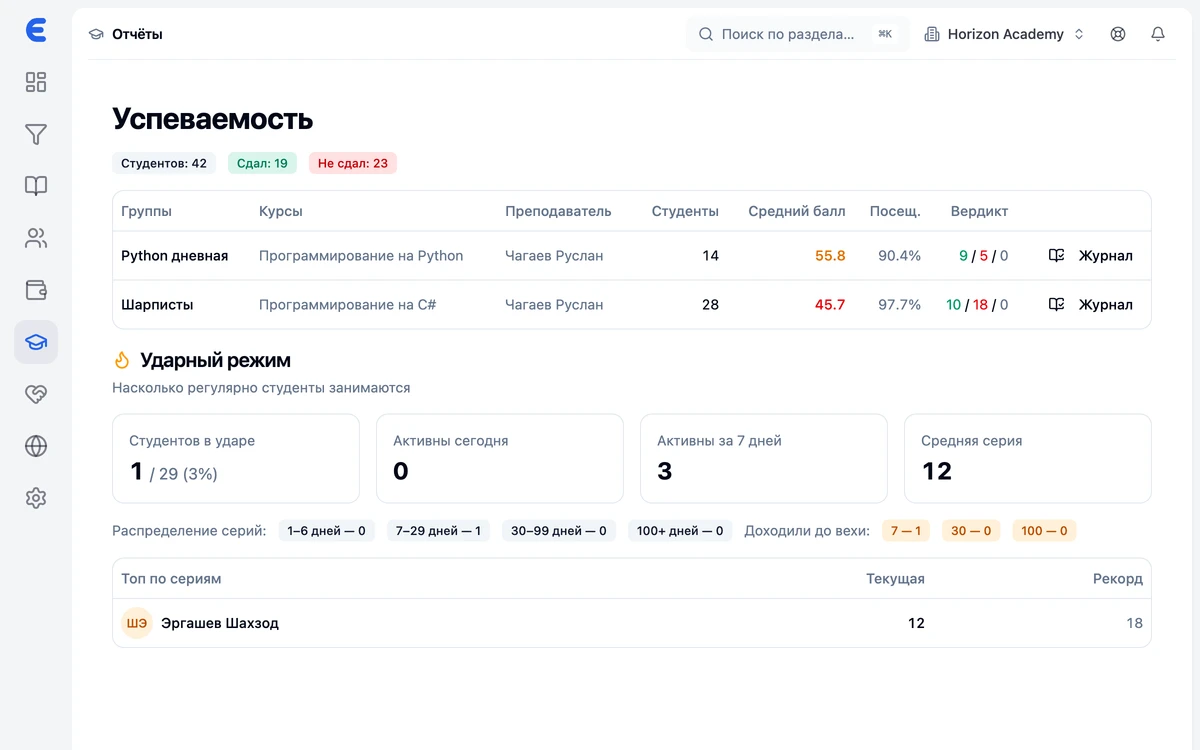1200x750 pixels.
Task: Click the graduation cap icon beside Отчёты
Action: (x=96, y=34)
